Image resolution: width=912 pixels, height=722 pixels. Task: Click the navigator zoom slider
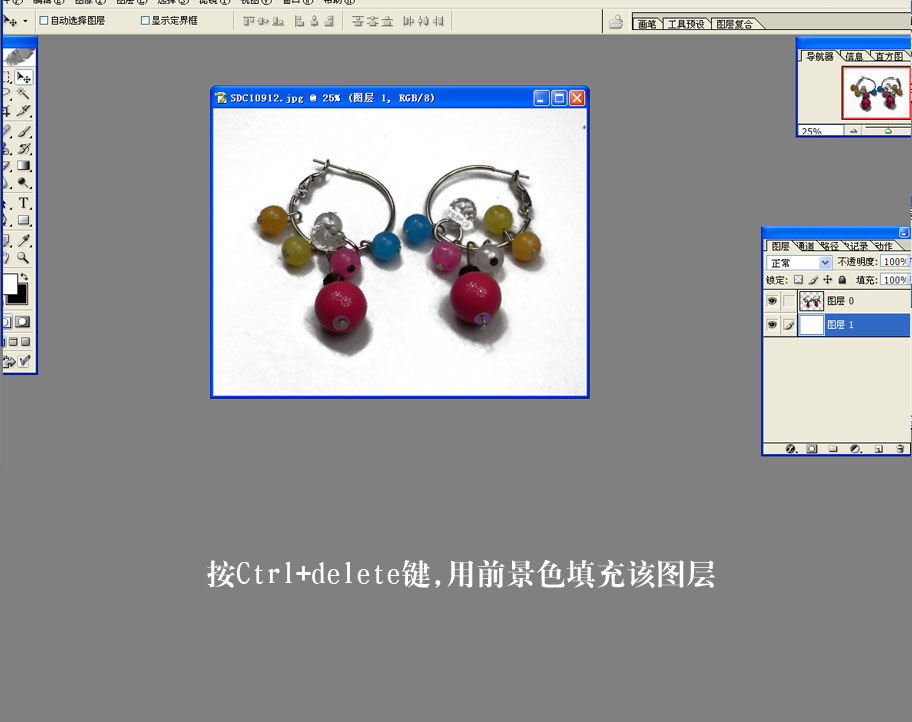(888, 131)
